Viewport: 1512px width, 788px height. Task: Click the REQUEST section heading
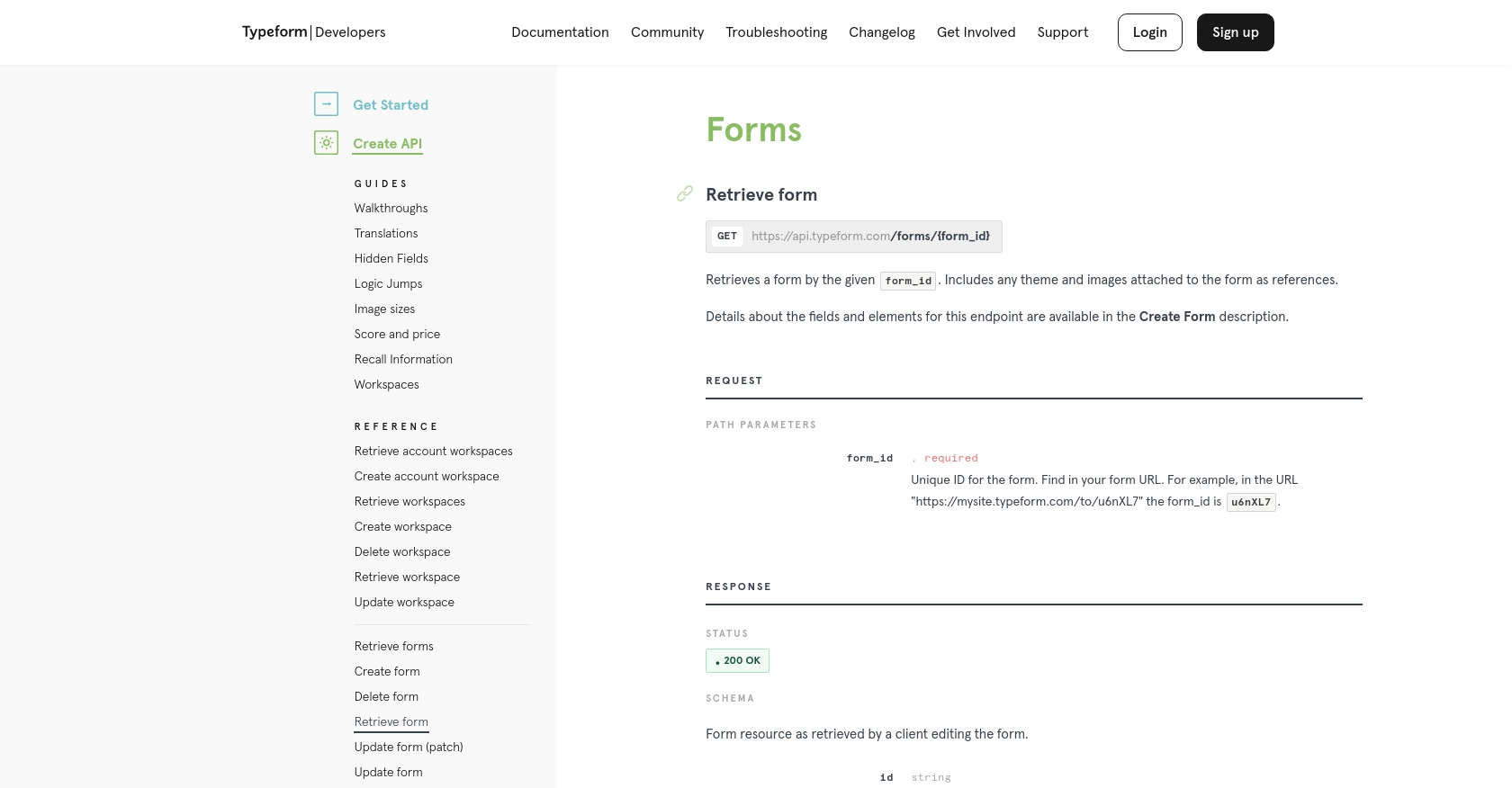tap(734, 381)
